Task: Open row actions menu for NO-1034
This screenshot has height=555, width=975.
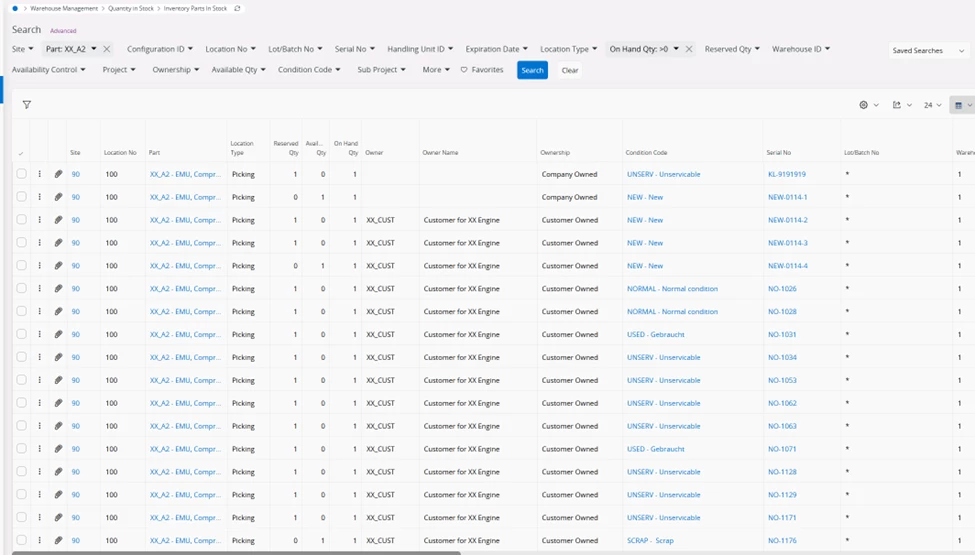Action: [x=39, y=357]
